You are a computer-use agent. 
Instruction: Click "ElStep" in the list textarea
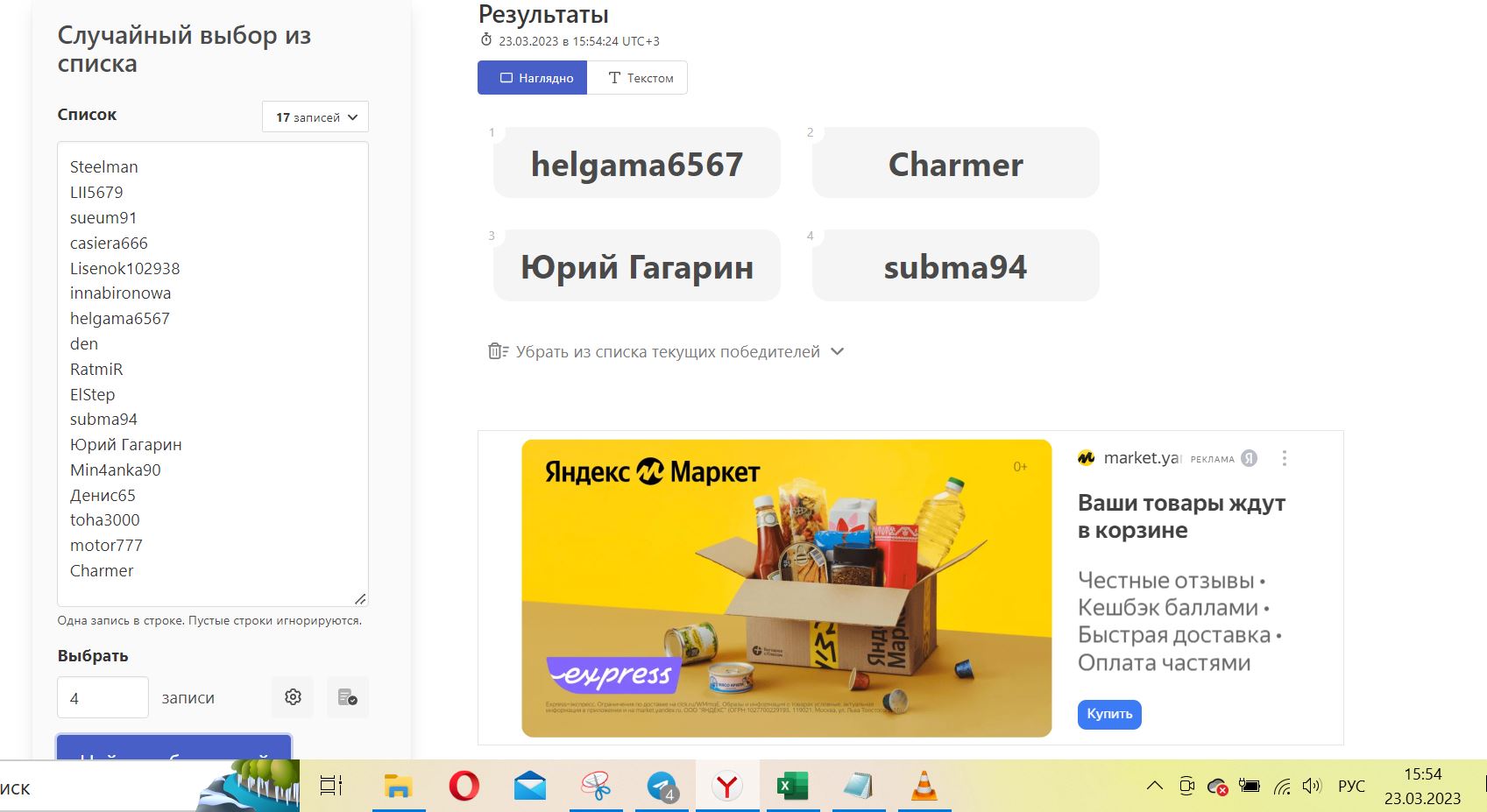tap(92, 394)
